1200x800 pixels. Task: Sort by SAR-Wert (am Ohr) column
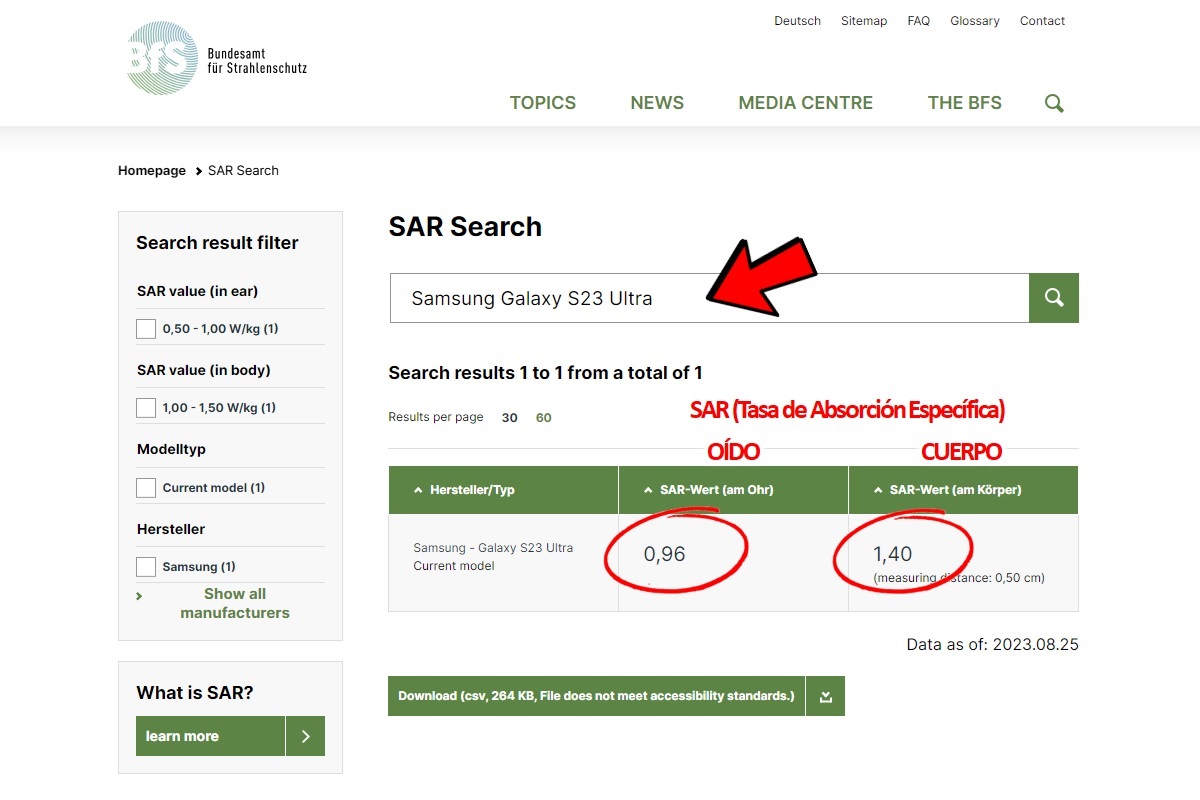pyautogui.click(x=733, y=490)
